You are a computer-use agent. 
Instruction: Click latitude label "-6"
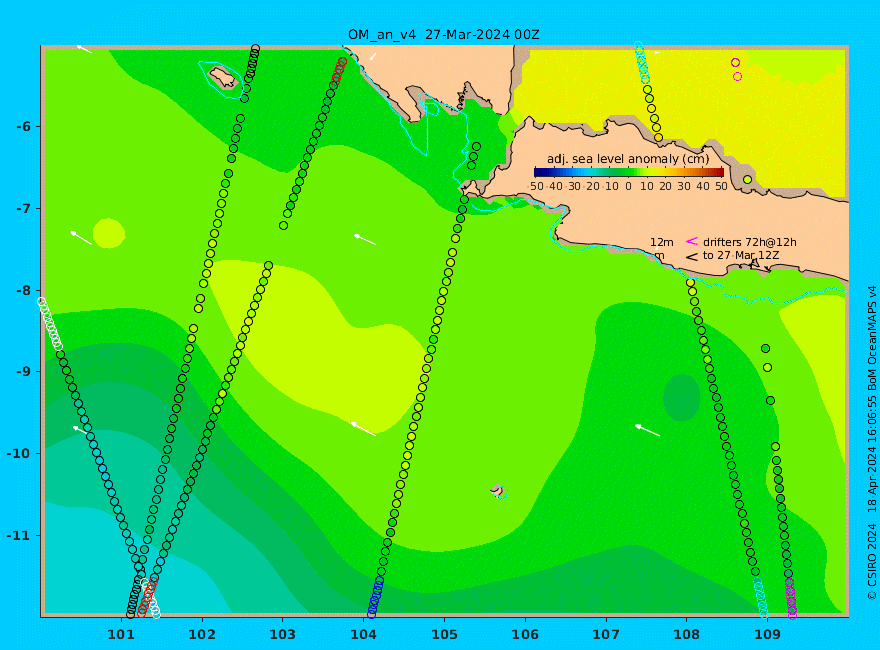tap(24, 127)
